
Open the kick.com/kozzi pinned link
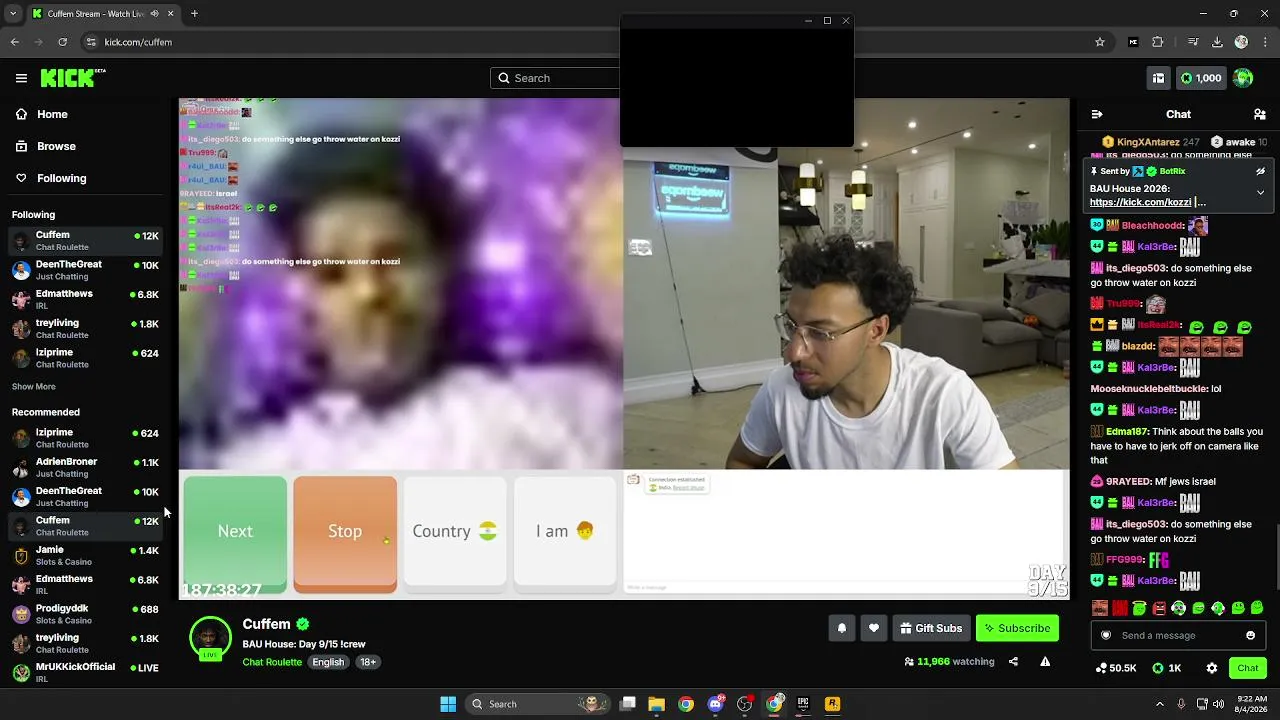click(1141, 202)
